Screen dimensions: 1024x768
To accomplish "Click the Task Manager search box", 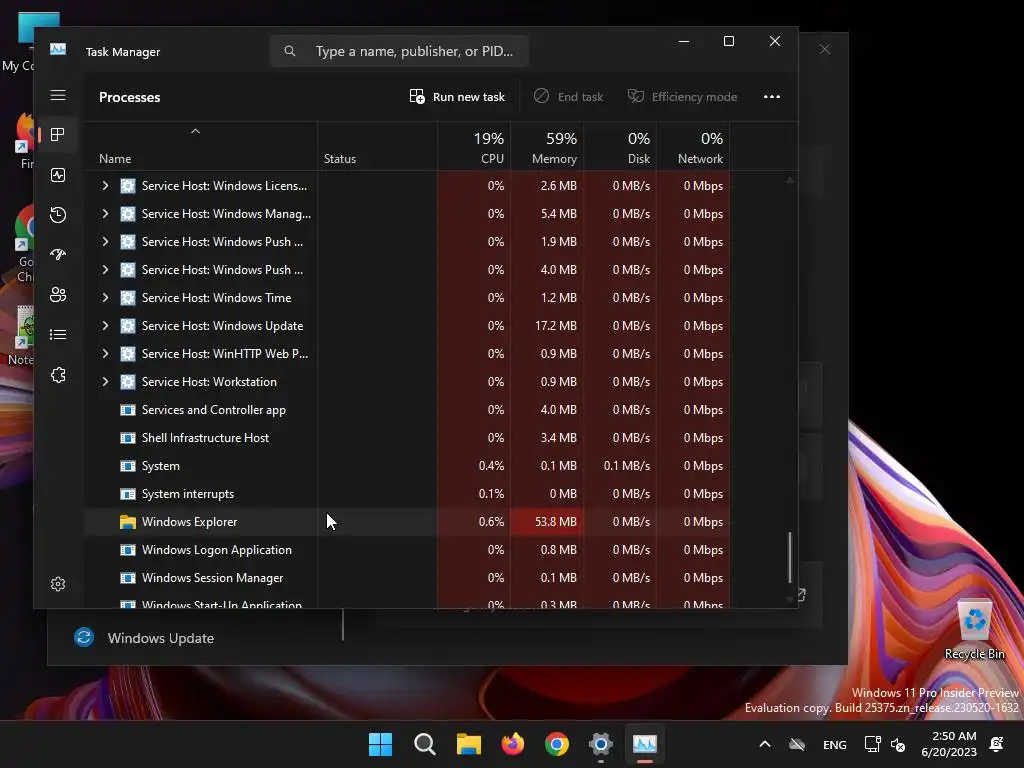I will coord(399,51).
